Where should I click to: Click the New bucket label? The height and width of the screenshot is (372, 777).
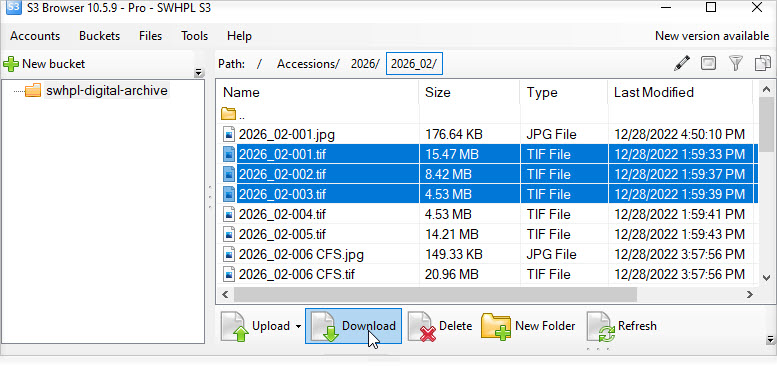54,64
